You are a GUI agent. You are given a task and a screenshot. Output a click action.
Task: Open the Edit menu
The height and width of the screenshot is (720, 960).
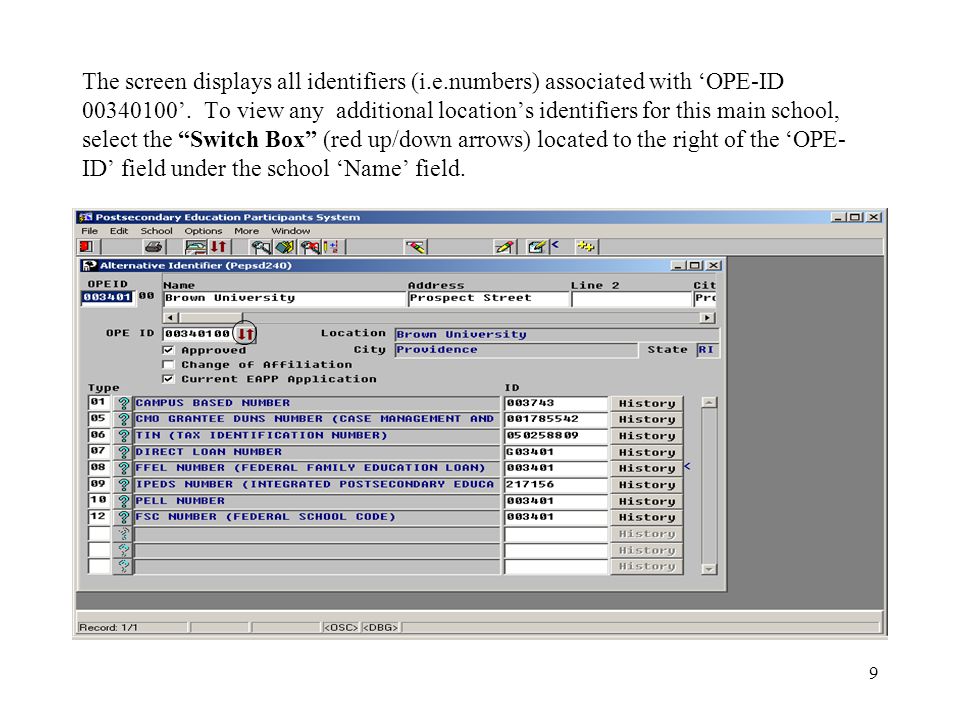(119, 231)
